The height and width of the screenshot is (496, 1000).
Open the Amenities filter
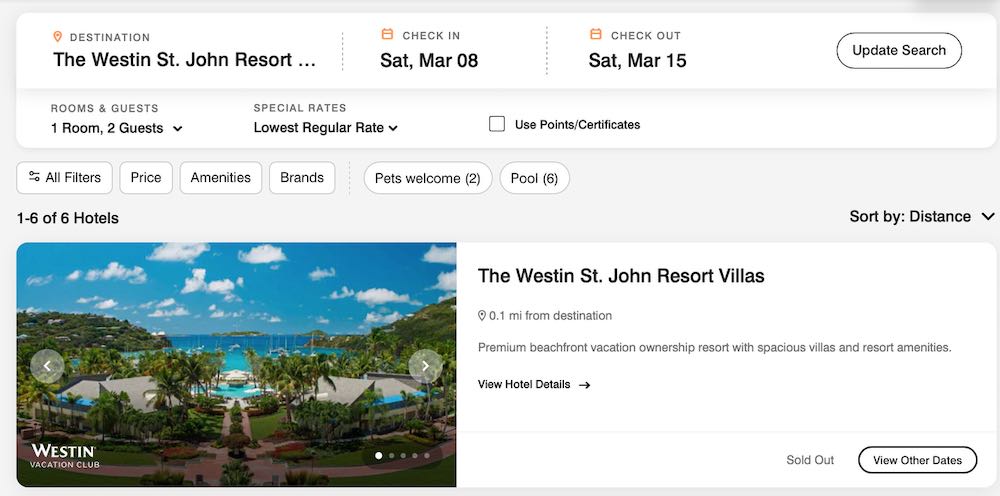click(220, 177)
